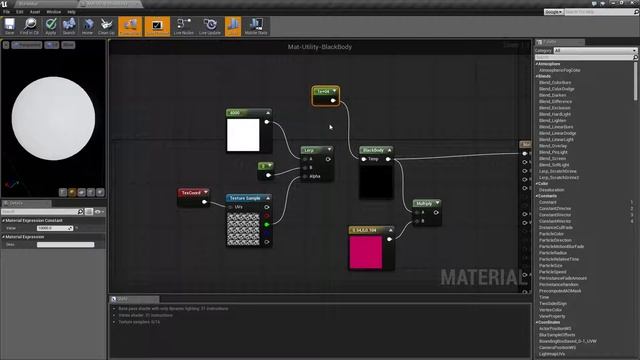Select Blend_Screen in the palette

[x=552, y=158]
